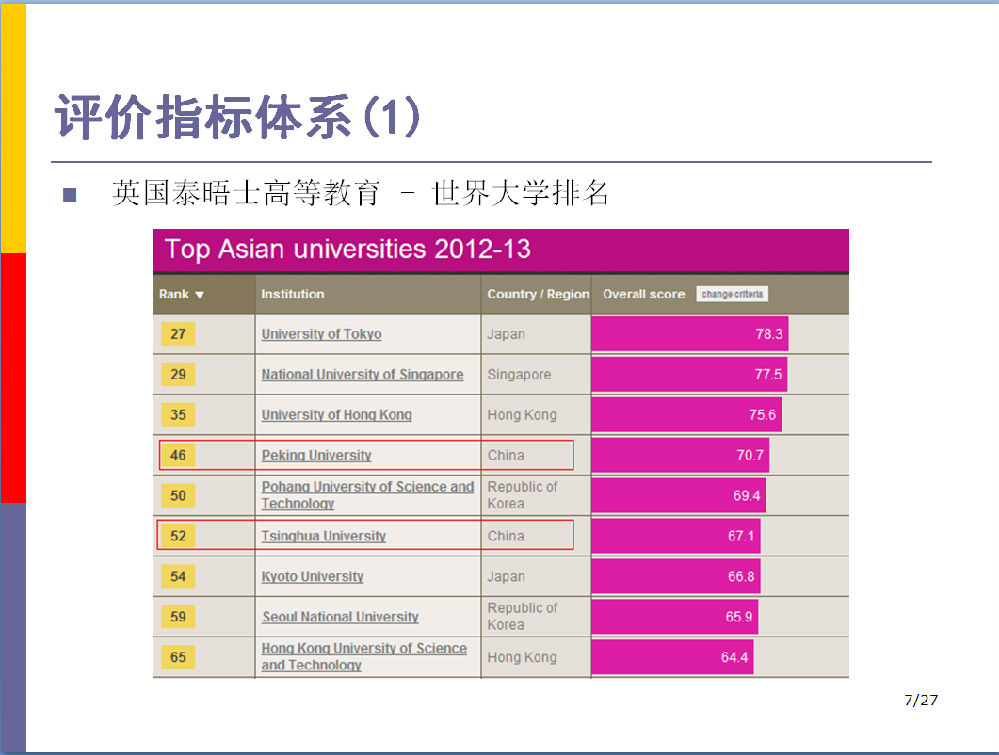This screenshot has width=999, height=755.
Task: Click the 67.1 score bar
Action: pyautogui.click(x=675, y=536)
